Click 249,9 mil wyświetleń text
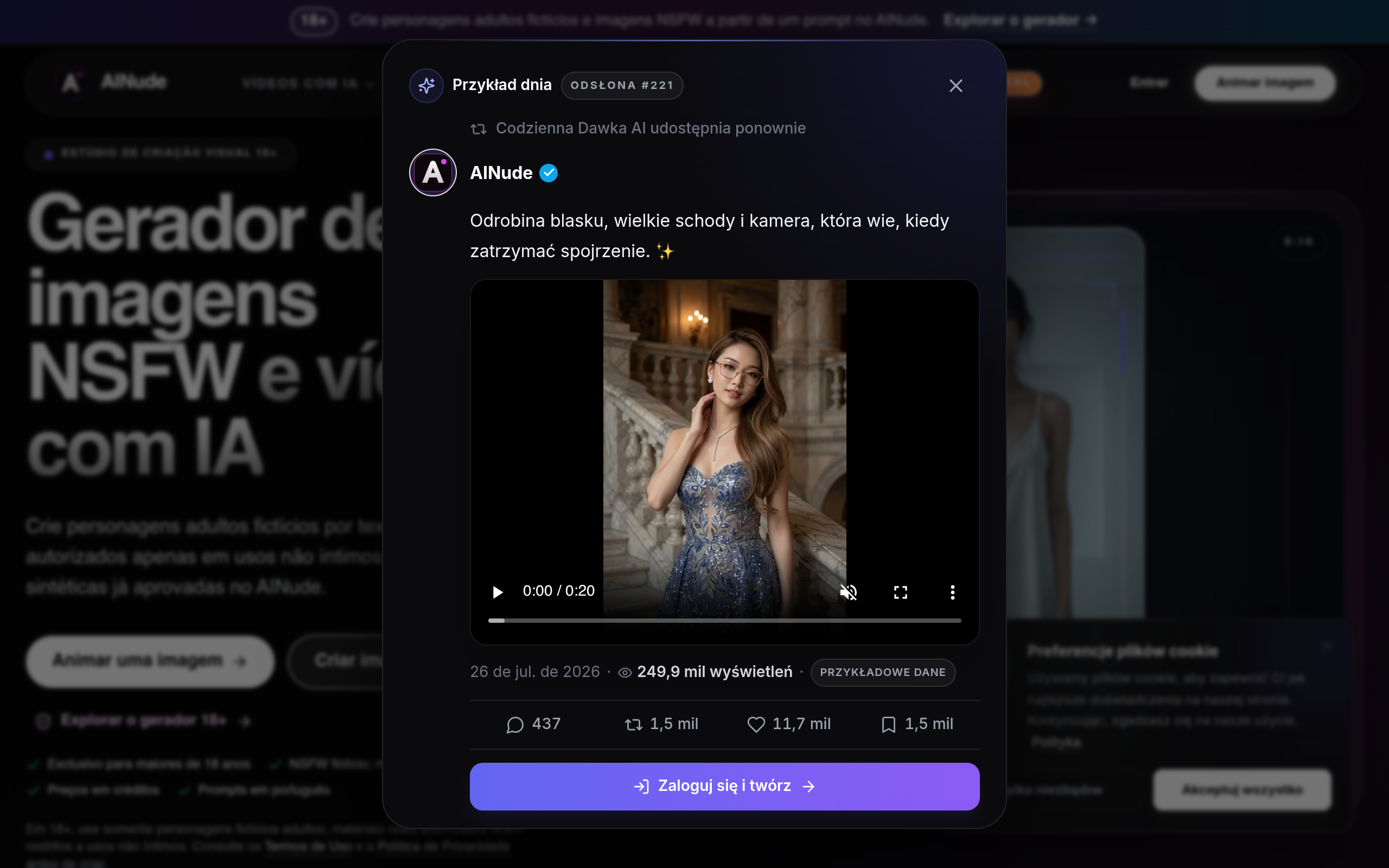Screen dimensions: 1389x868 point(715,672)
